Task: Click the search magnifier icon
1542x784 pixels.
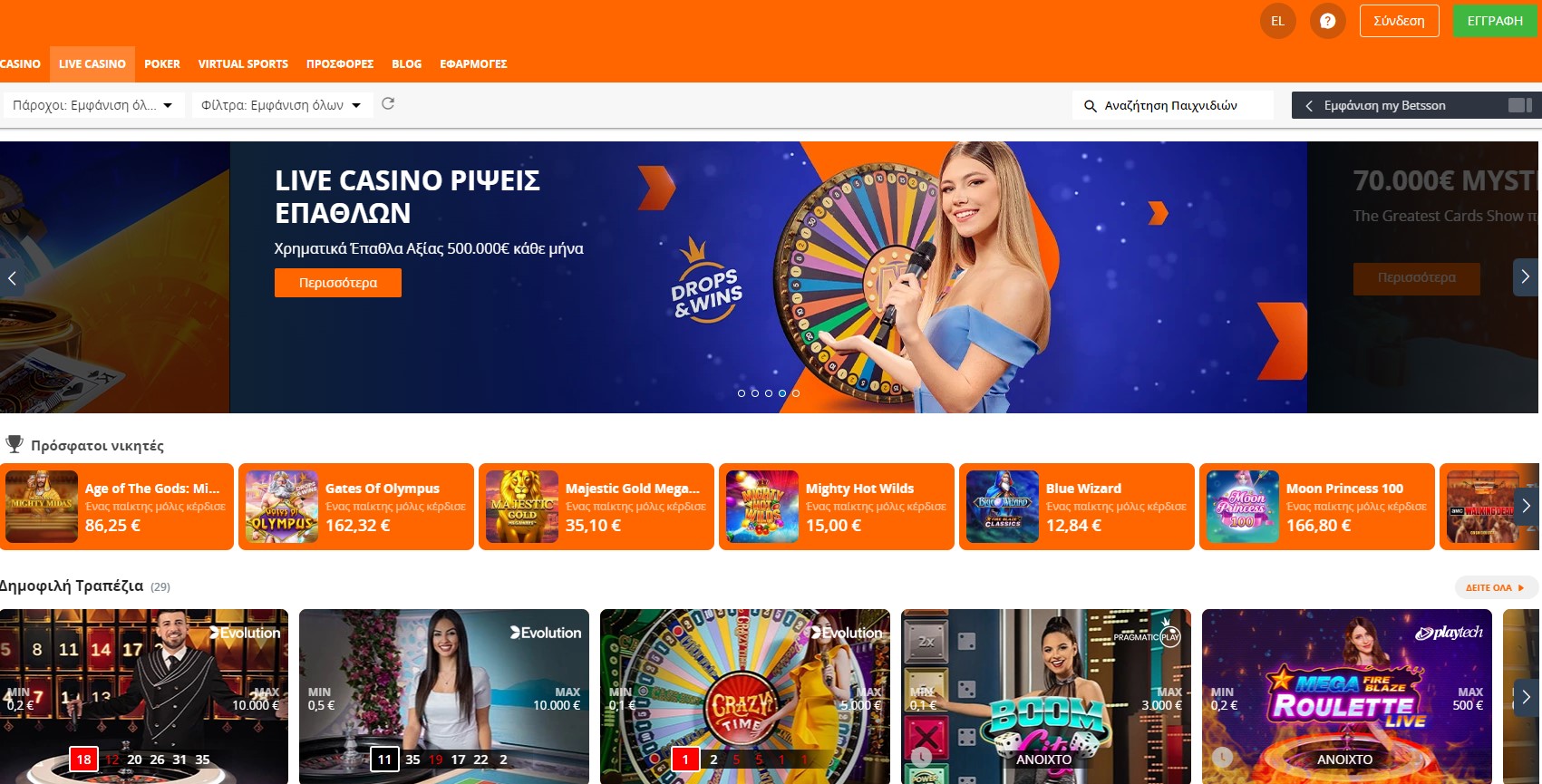Action: [1091, 106]
